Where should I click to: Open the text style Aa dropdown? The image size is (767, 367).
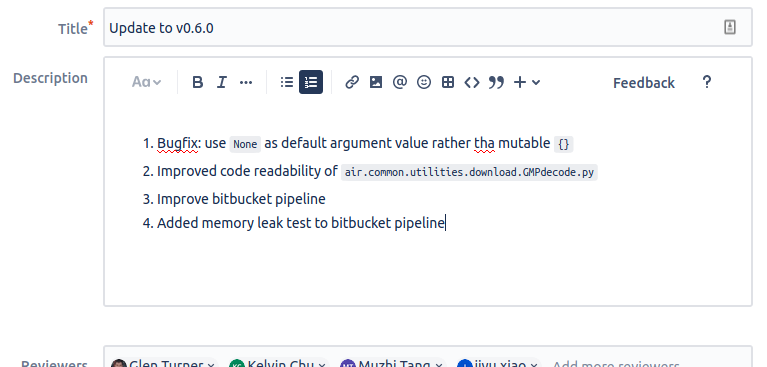tap(146, 82)
